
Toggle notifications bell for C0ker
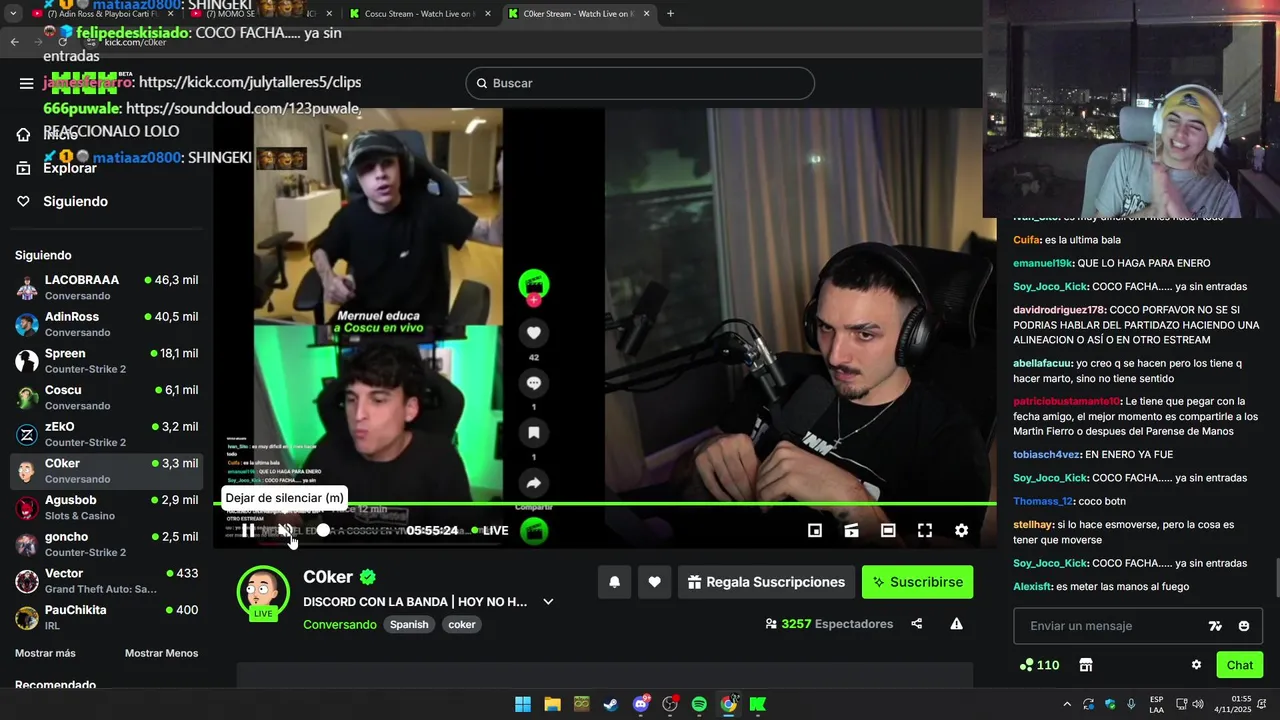(615, 582)
